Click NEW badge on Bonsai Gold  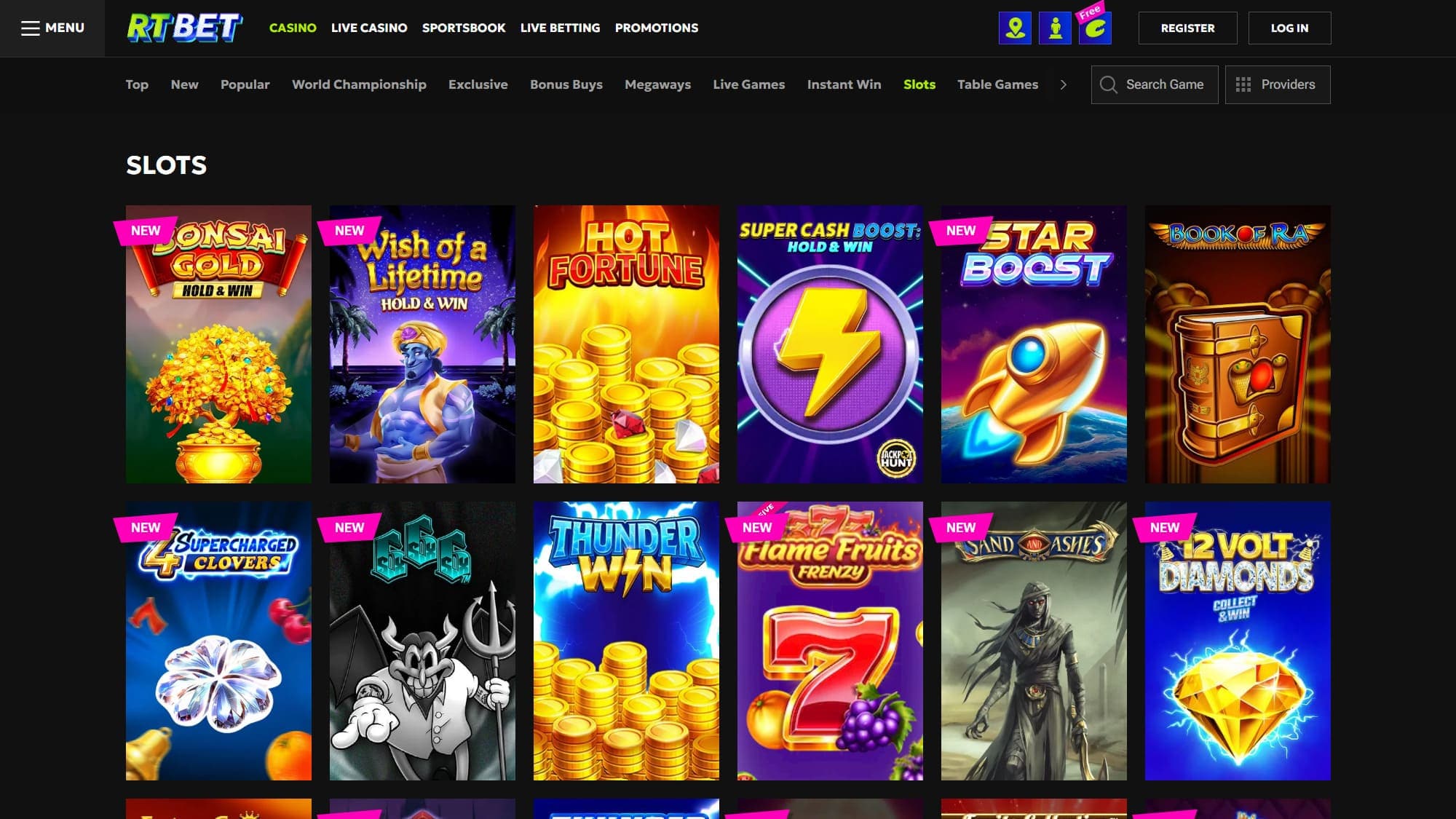coord(146,231)
